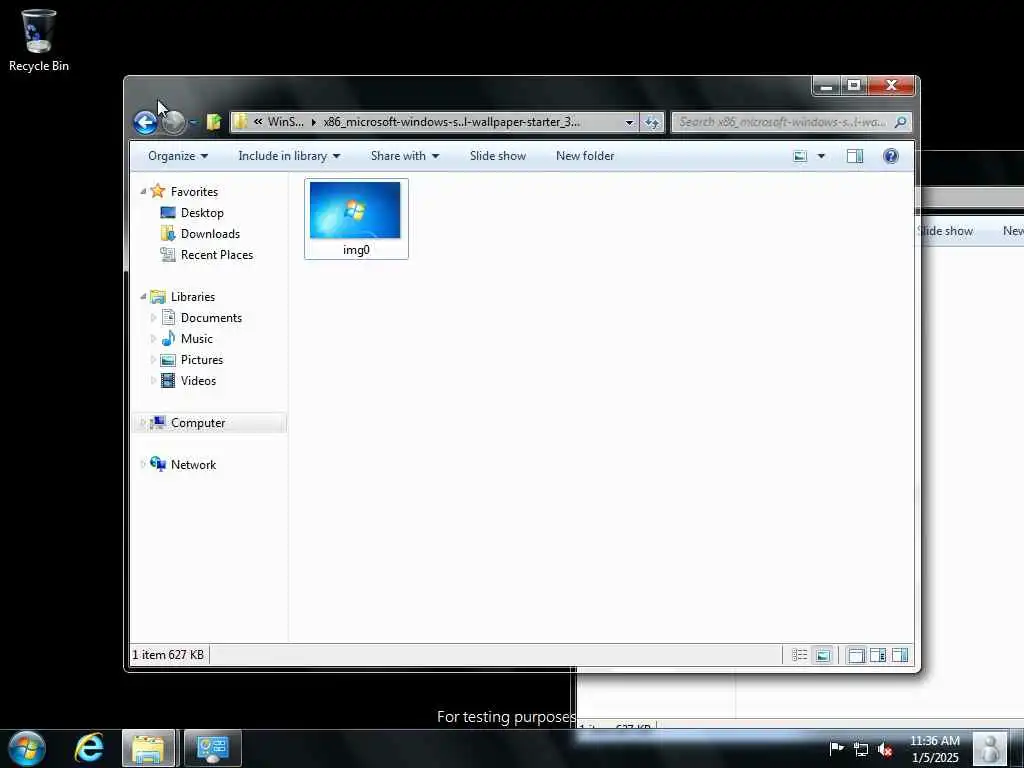Viewport: 1024px width, 768px height.
Task: Toggle middle pane layout icon in status bar
Action: coord(878,655)
